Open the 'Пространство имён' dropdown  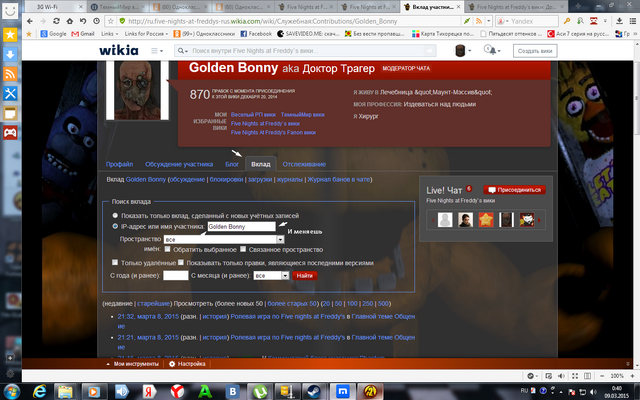[224, 240]
